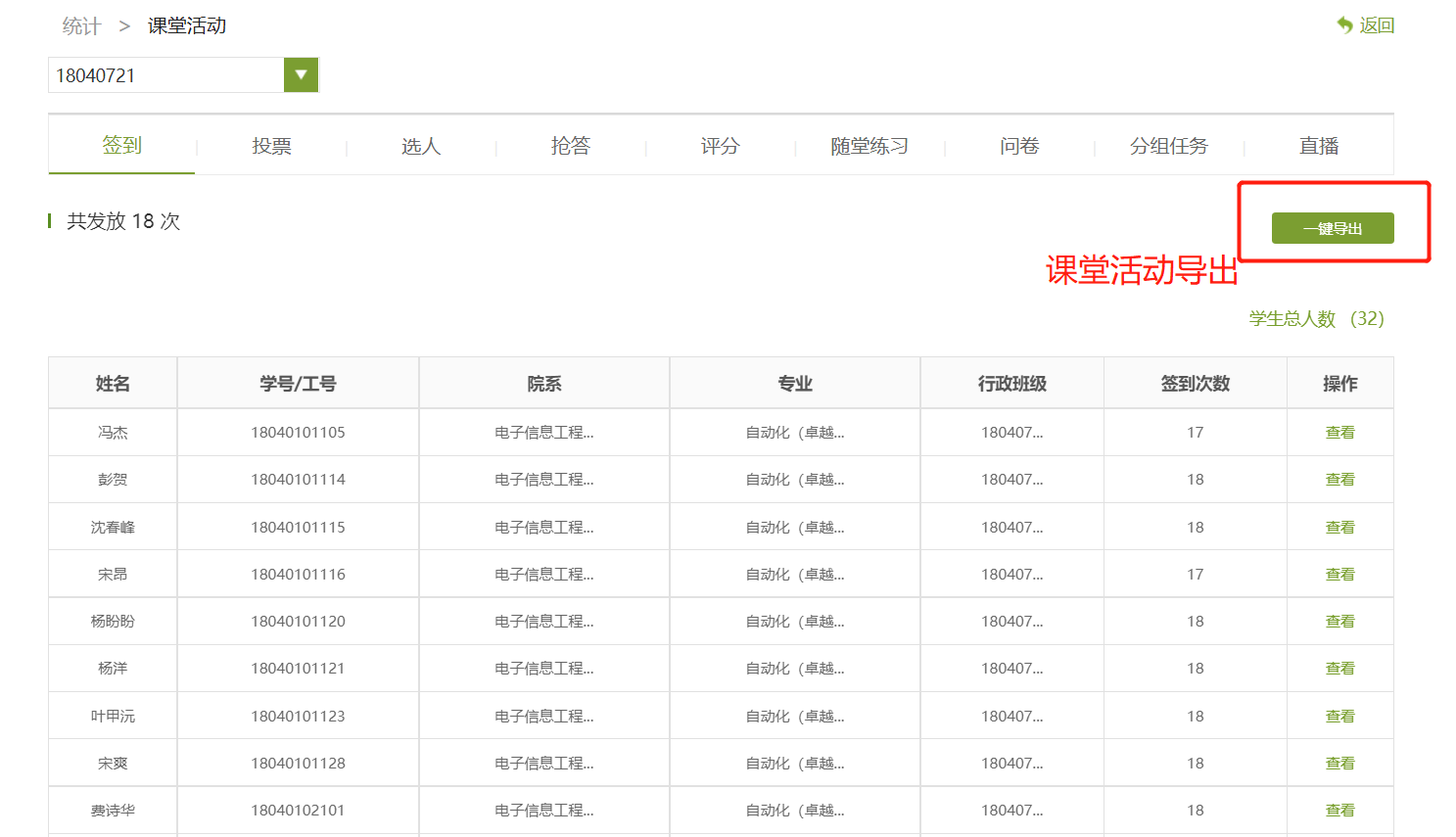Click the green return arrow icon
Screen dimensions: 1456x837
point(1345,25)
